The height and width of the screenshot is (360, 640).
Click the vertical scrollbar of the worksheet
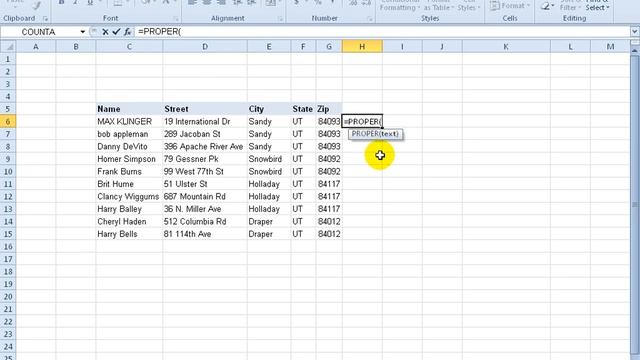pyautogui.click(x=635, y=204)
